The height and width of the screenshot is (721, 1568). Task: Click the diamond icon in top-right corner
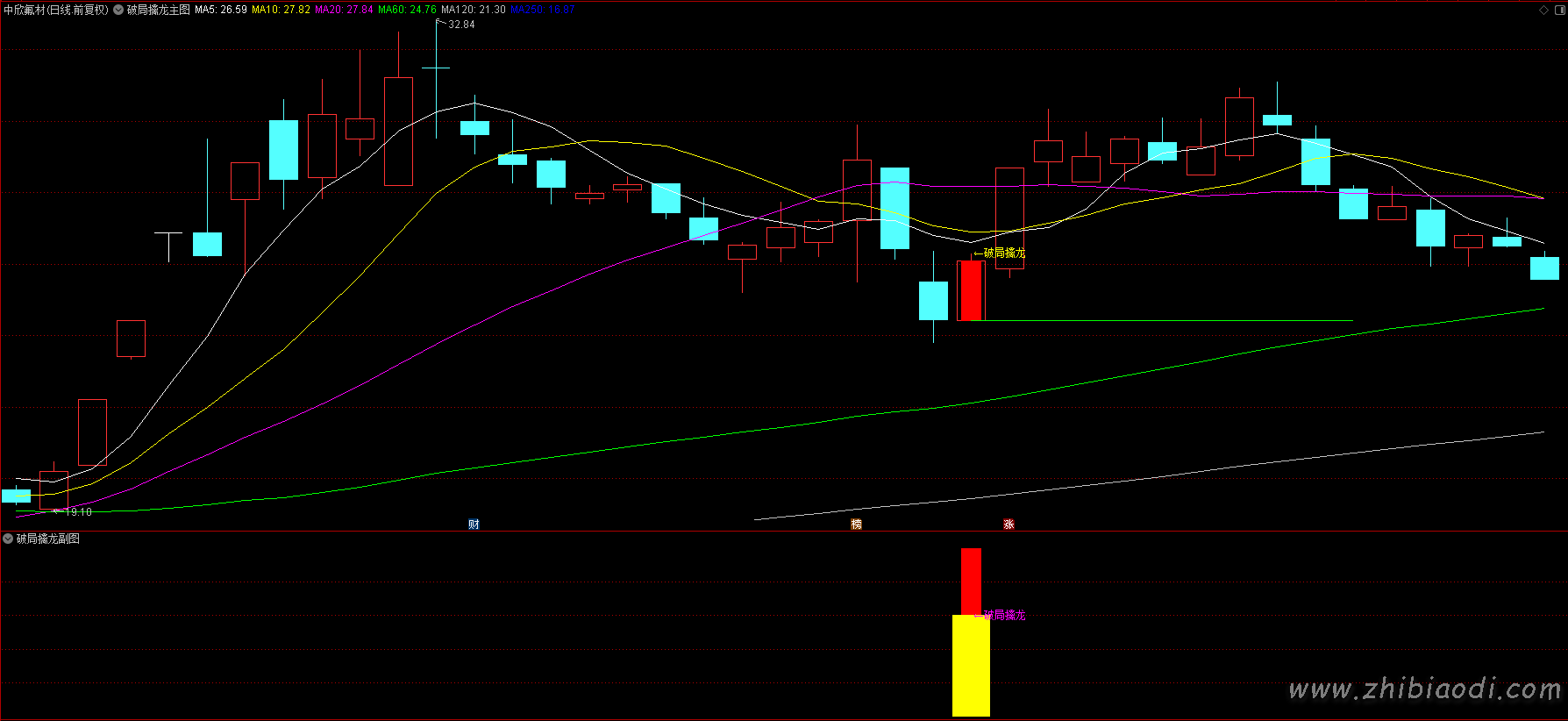coord(1543,10)
